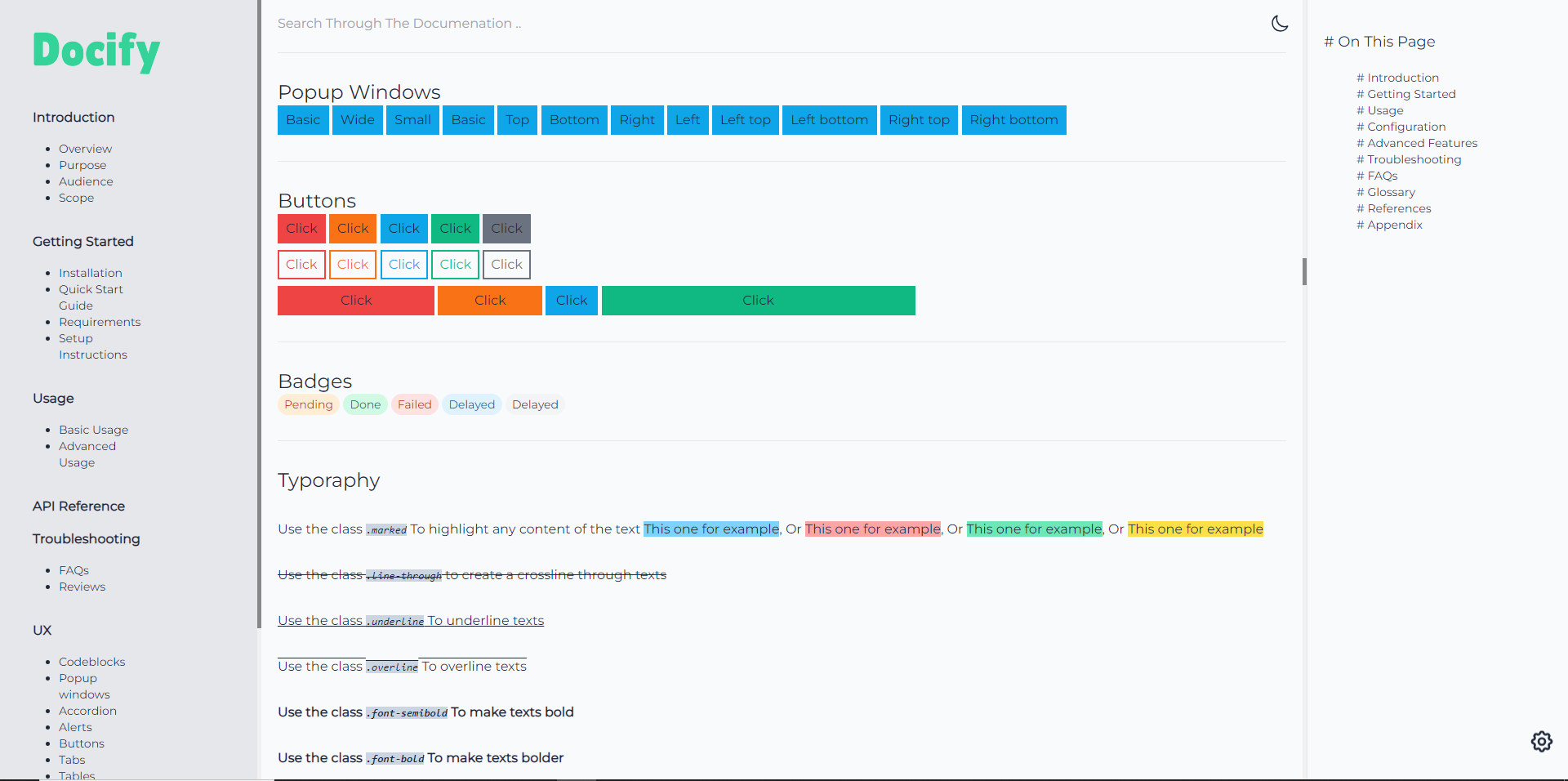The width and height of the screenshot is (1568, 781).
Task: Click the outlined orange 'Click' button
Action: 352,264
